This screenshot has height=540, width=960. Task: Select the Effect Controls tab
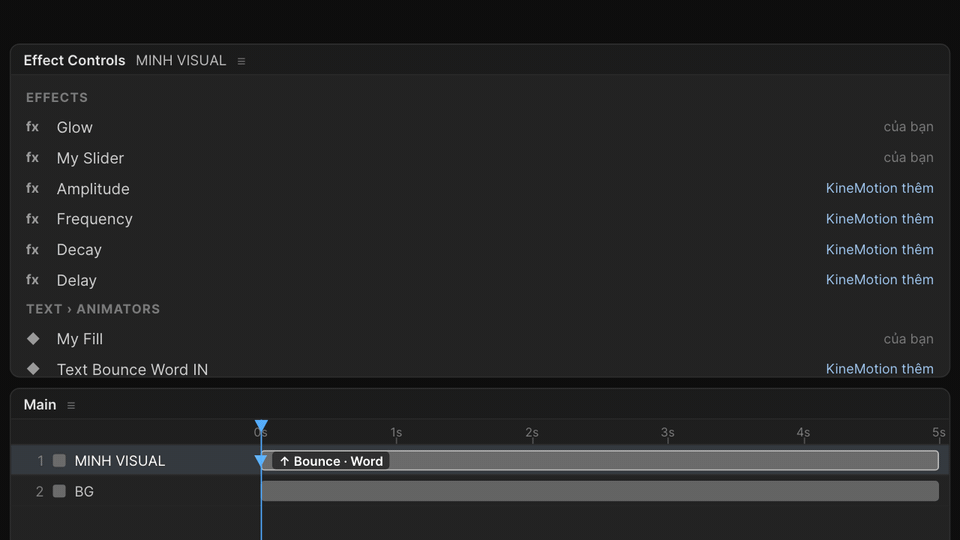74,61
